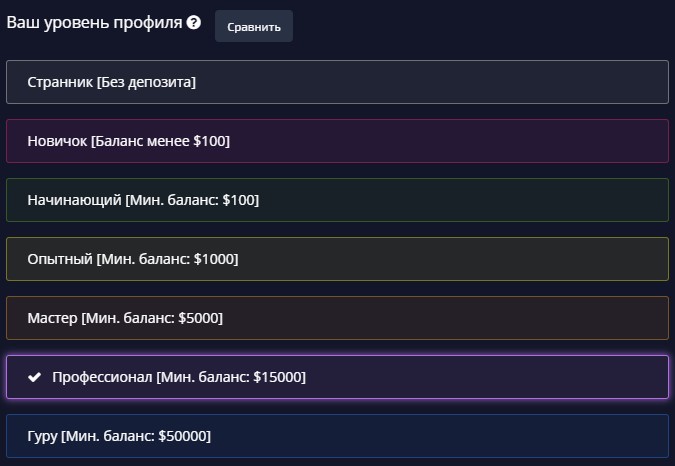
Task: Choose the Новичок profile level
Action: (336, 141)
